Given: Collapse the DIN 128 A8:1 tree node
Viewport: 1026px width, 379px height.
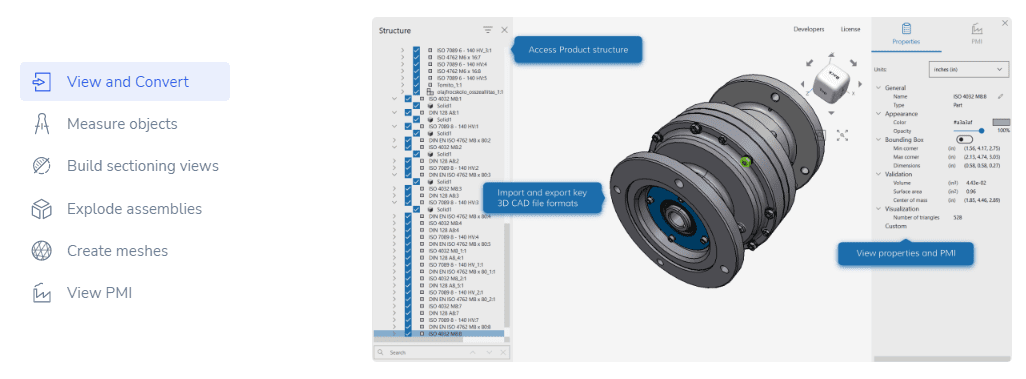Looking at the screenshot, I should [395, 113].
